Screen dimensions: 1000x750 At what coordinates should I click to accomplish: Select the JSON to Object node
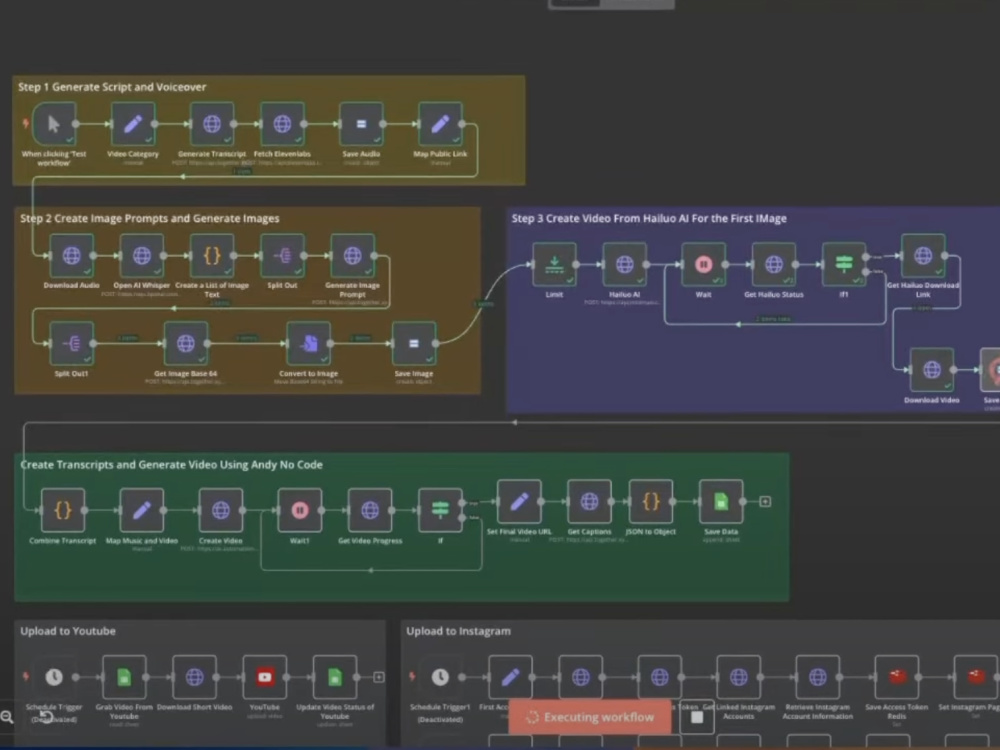pos(651,502)
